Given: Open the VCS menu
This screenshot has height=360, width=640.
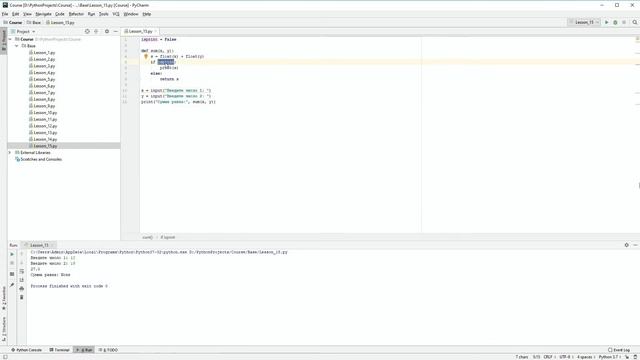Looking at the screenshot, I should pyautogui.click(x=116, y=14).
